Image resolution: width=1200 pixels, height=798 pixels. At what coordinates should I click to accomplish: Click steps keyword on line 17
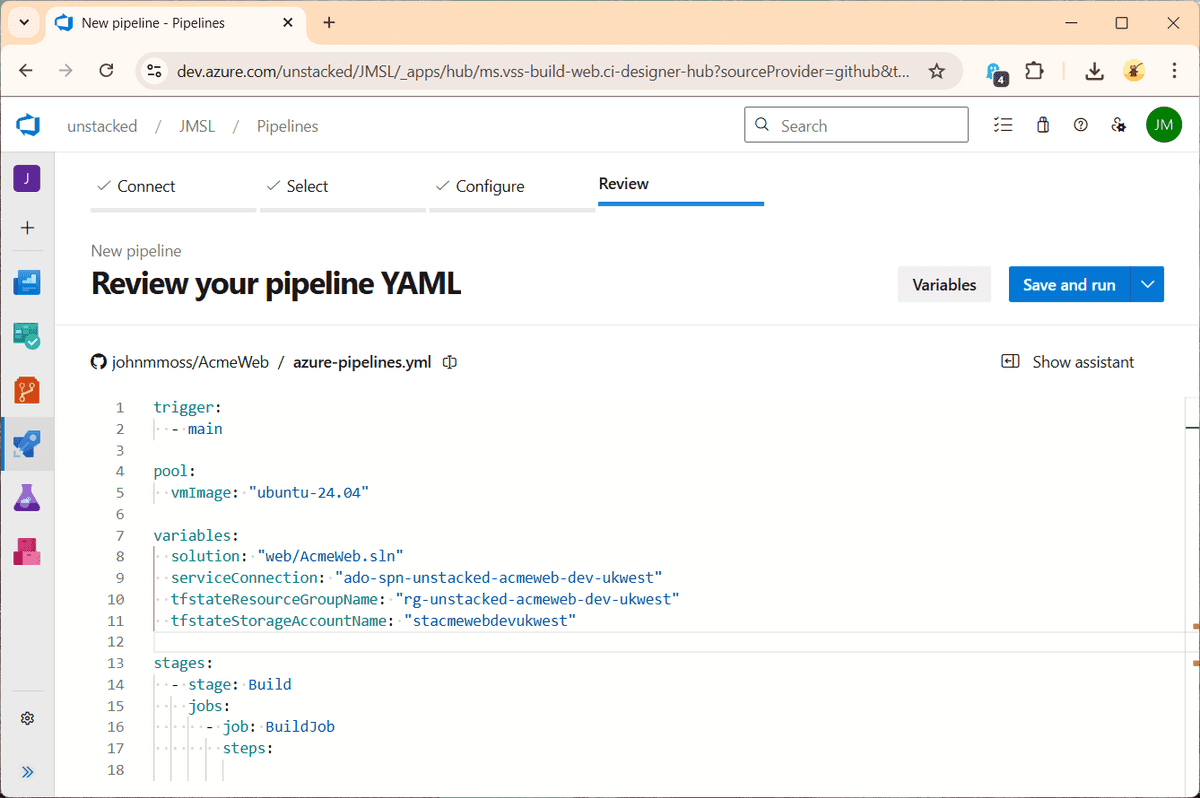[x=244, y=748]
